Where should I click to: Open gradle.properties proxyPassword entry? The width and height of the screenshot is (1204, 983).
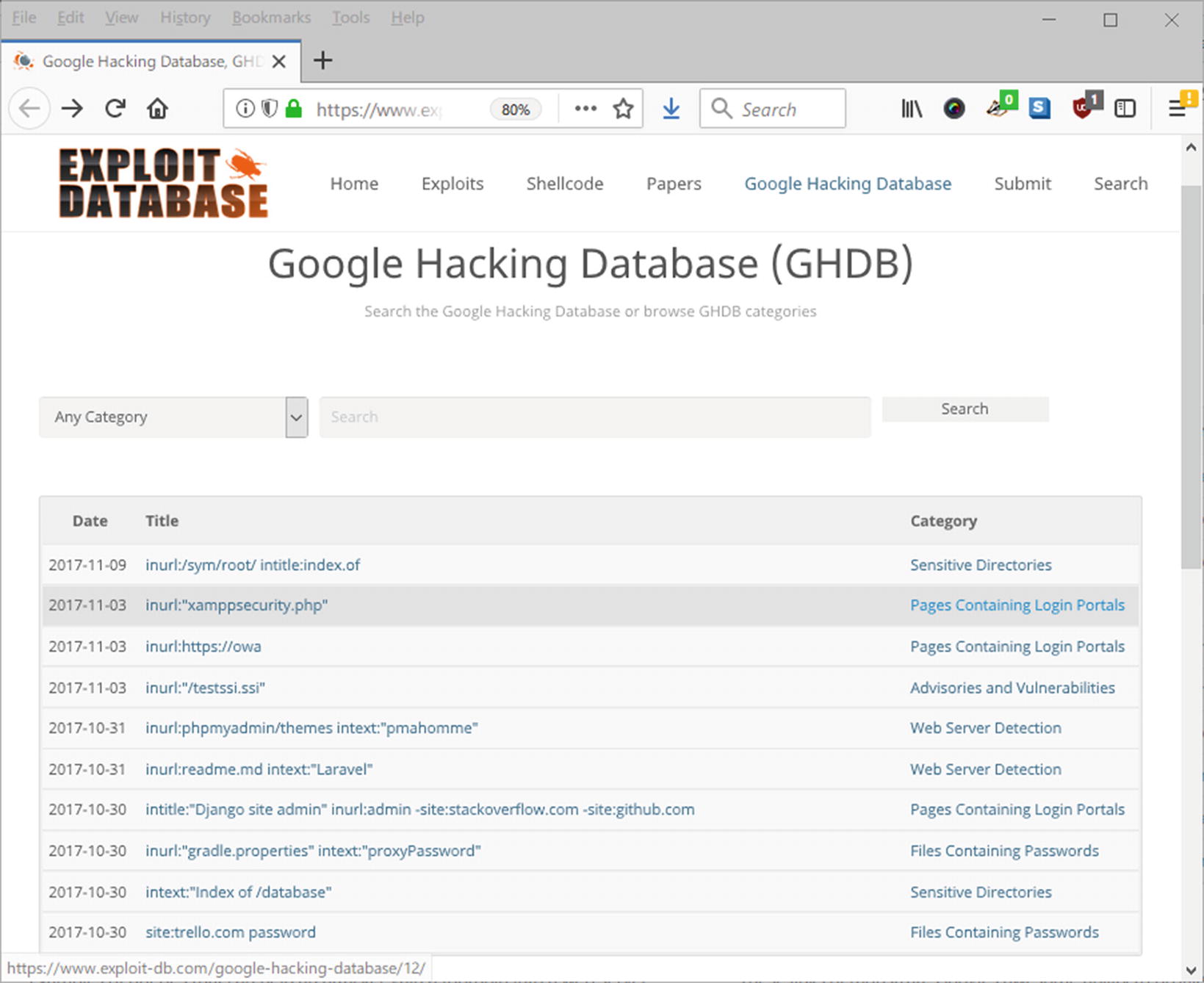[x=313, y=851]
